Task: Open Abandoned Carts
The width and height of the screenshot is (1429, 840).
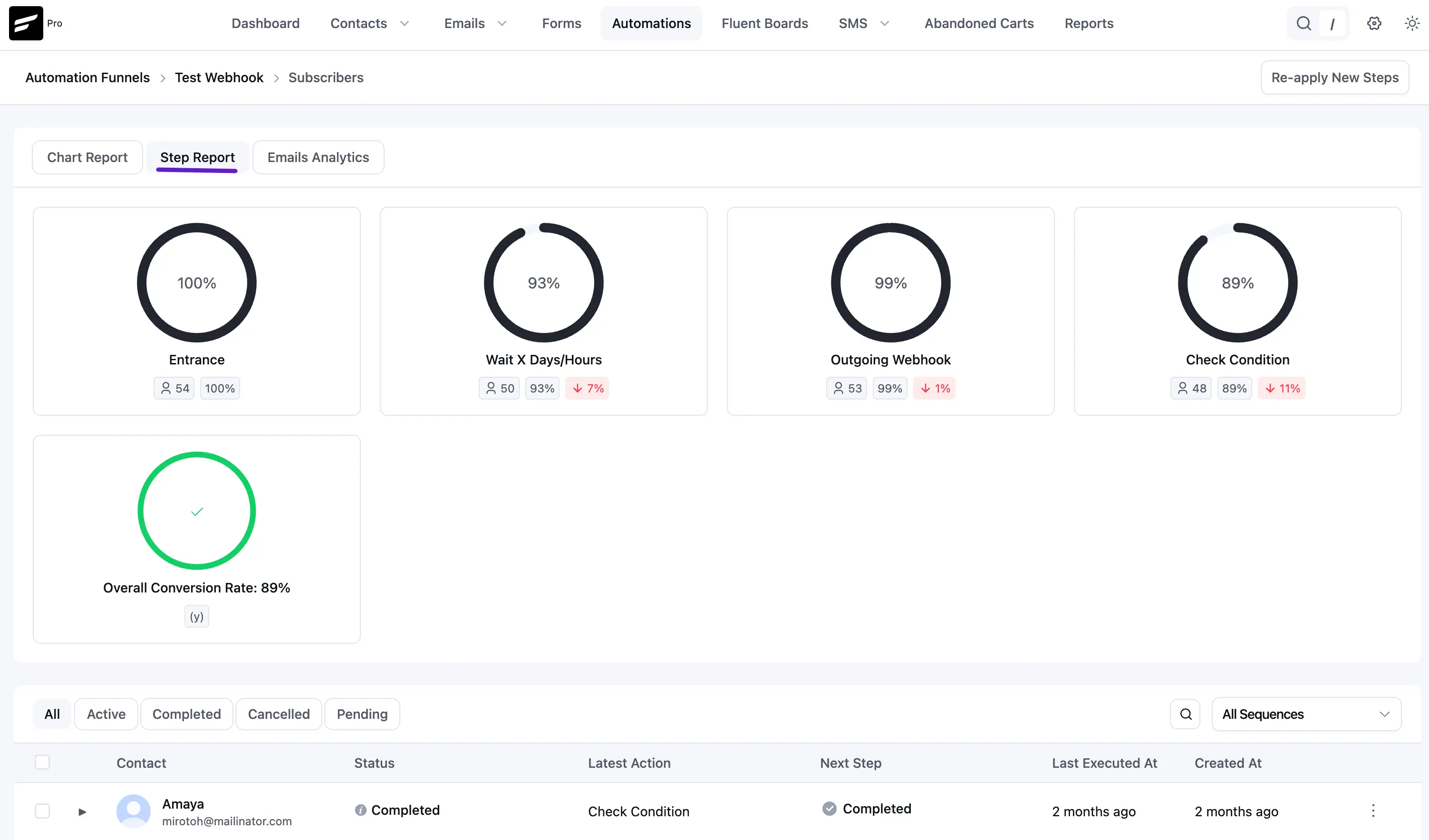Action: click(979, 23)
